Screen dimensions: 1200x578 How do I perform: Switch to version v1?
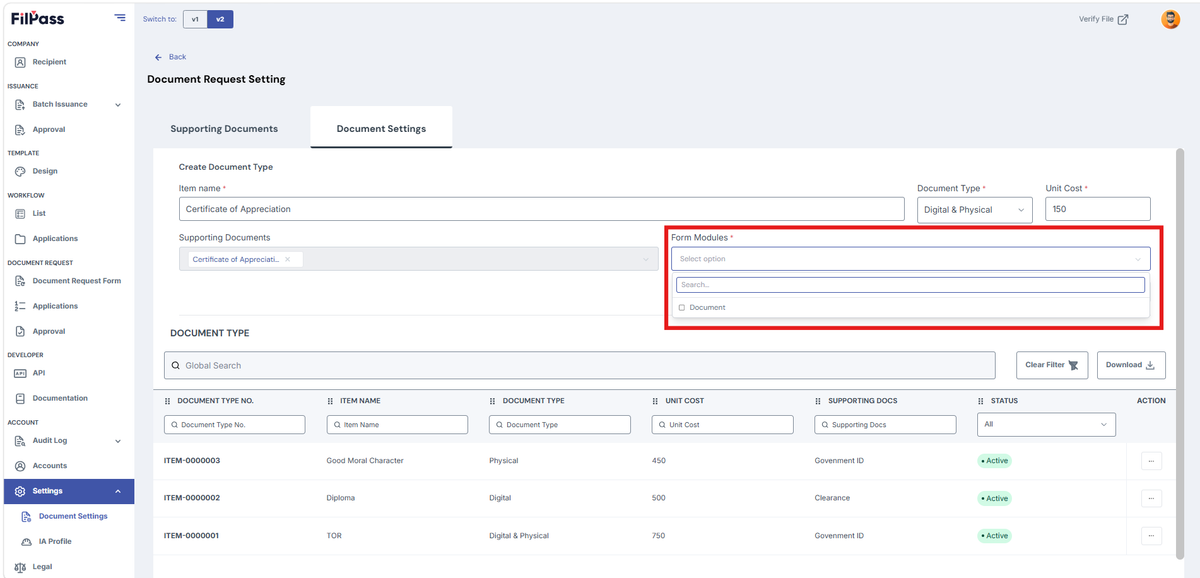click(x=195, y=19)
